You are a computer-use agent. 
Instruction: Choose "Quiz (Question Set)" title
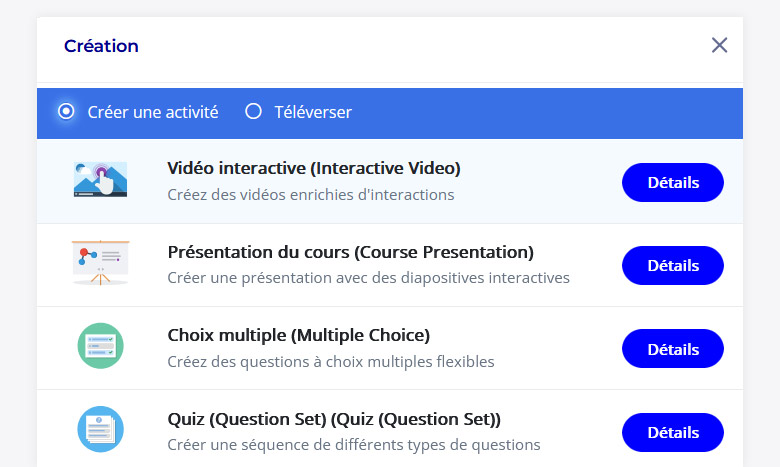(x=334, y=419)
